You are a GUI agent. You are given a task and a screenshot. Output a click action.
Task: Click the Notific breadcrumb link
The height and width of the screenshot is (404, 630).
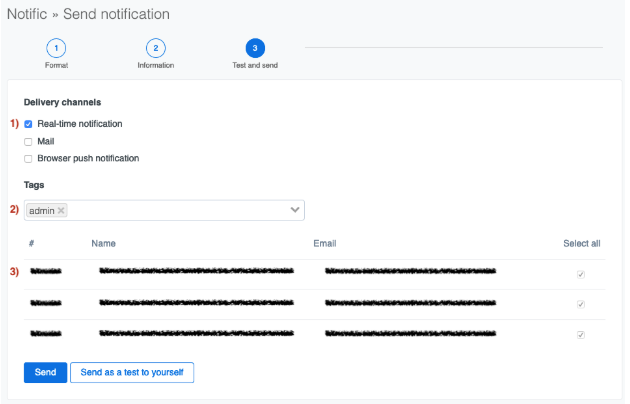point(27,14)
